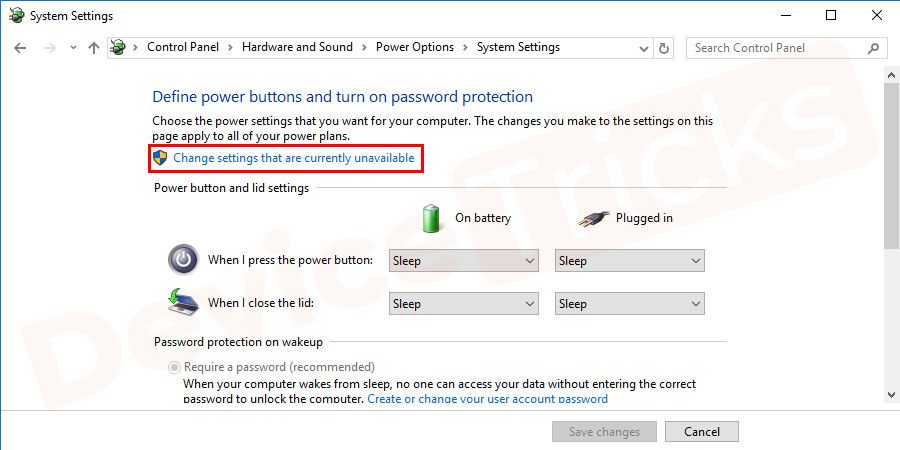Click the green battery icon
The image size is (900, 450).
coord(432,217)
